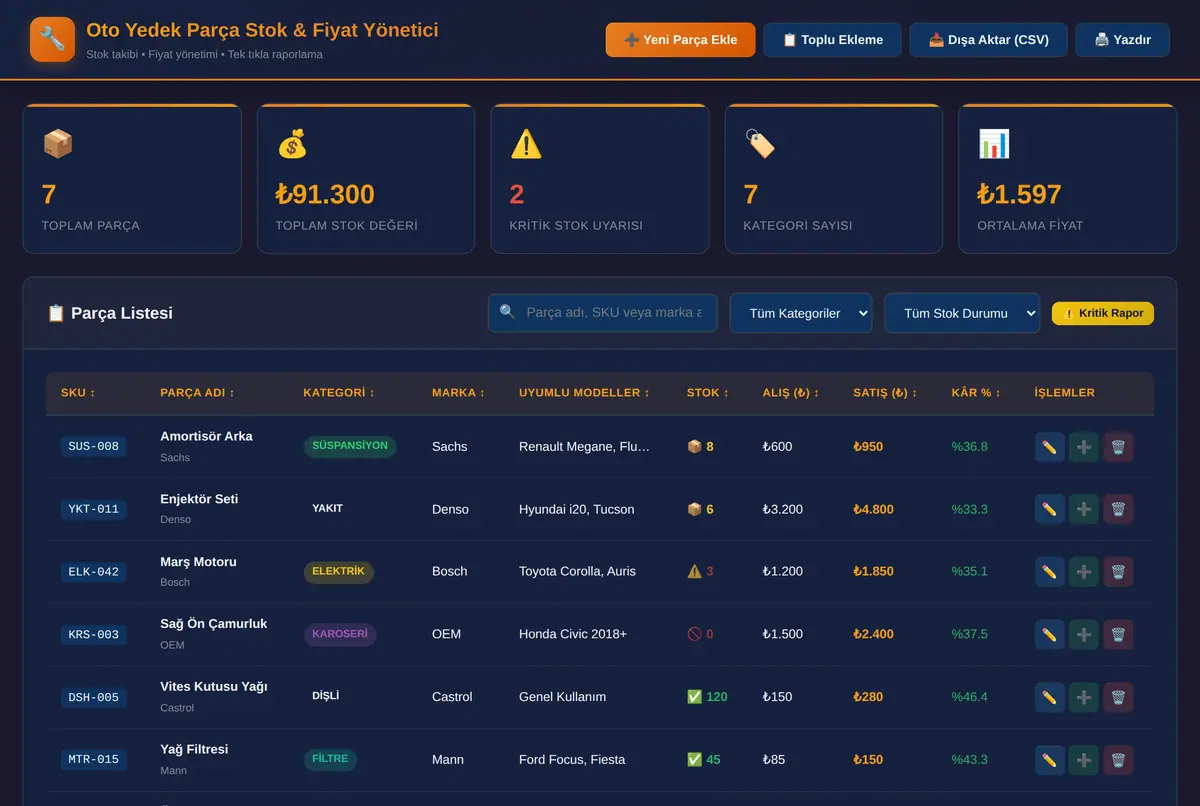The image size is (1200, 806).
Task: Click the Yeni Parça Ekle button
Action: pyautogui.click(x=680, y=40)
